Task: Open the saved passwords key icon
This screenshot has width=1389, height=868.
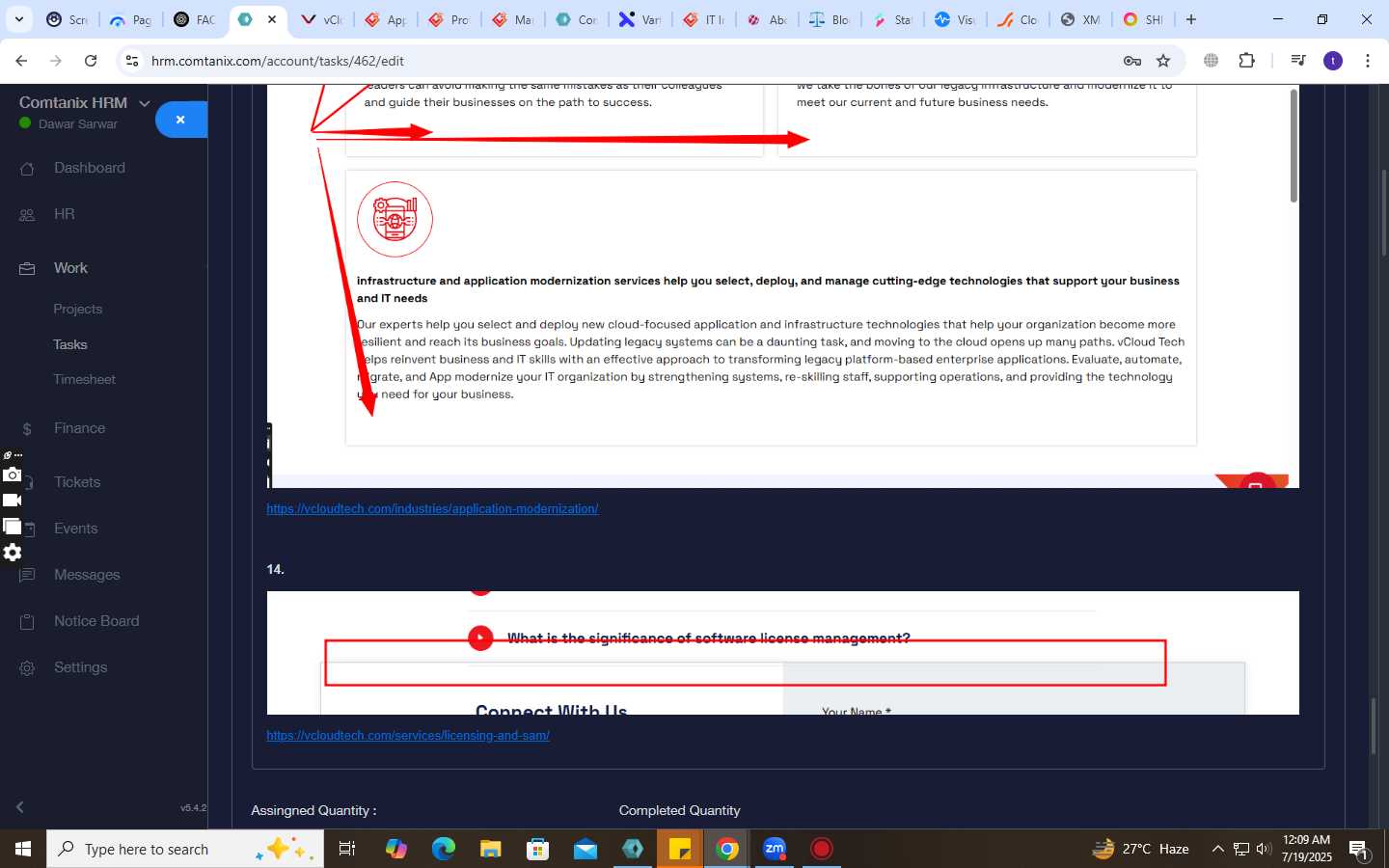Action: pyautogui.click(x=1132, y=61)
